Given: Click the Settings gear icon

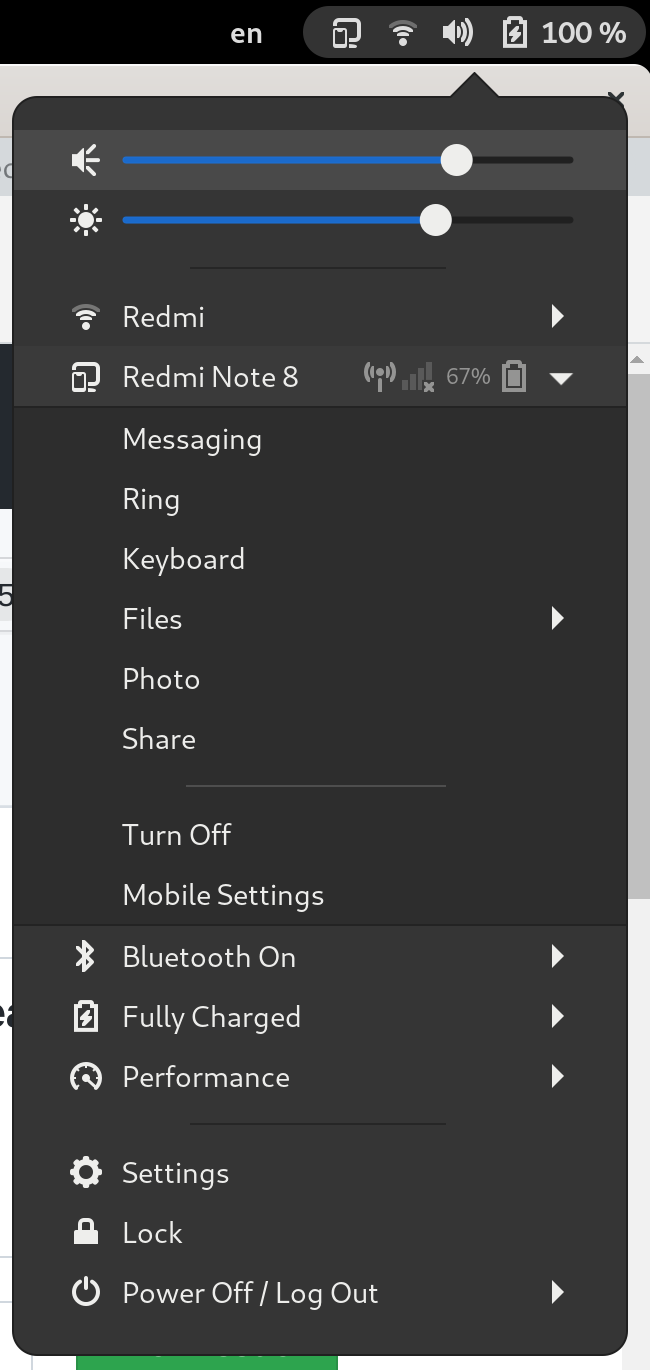Looking at the screenshot, I should [86, 1173].
